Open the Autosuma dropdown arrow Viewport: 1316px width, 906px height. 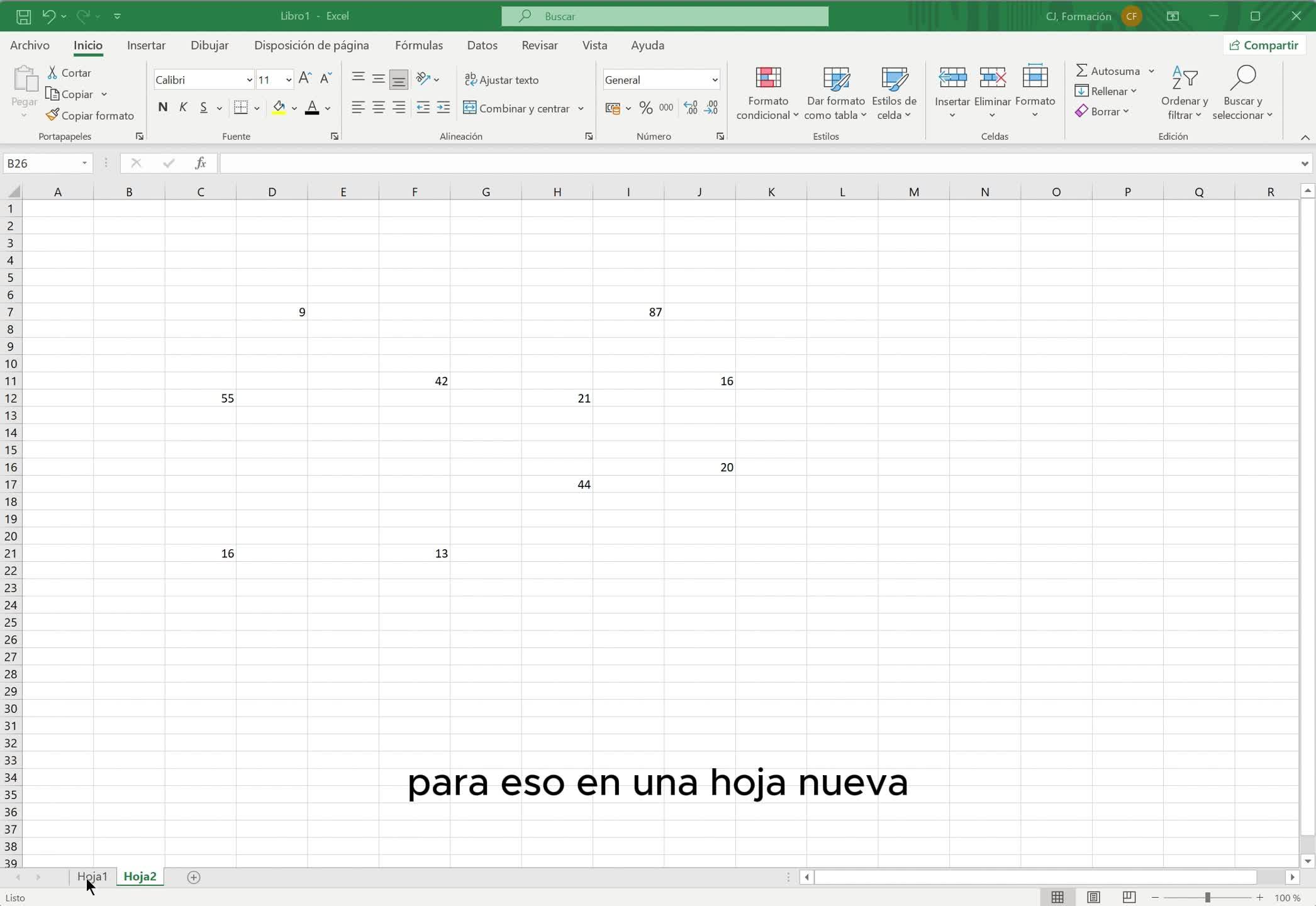coord(1151,71)
